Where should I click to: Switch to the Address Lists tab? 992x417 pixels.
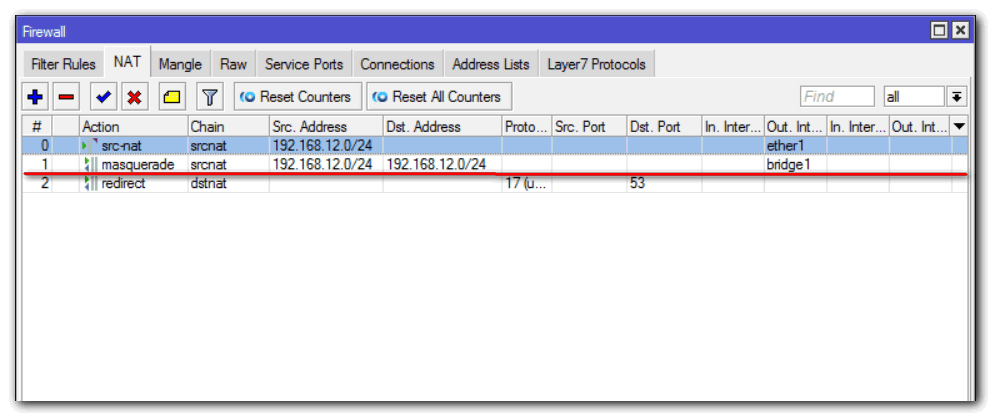pyautogui.click(x=490, y=64)
